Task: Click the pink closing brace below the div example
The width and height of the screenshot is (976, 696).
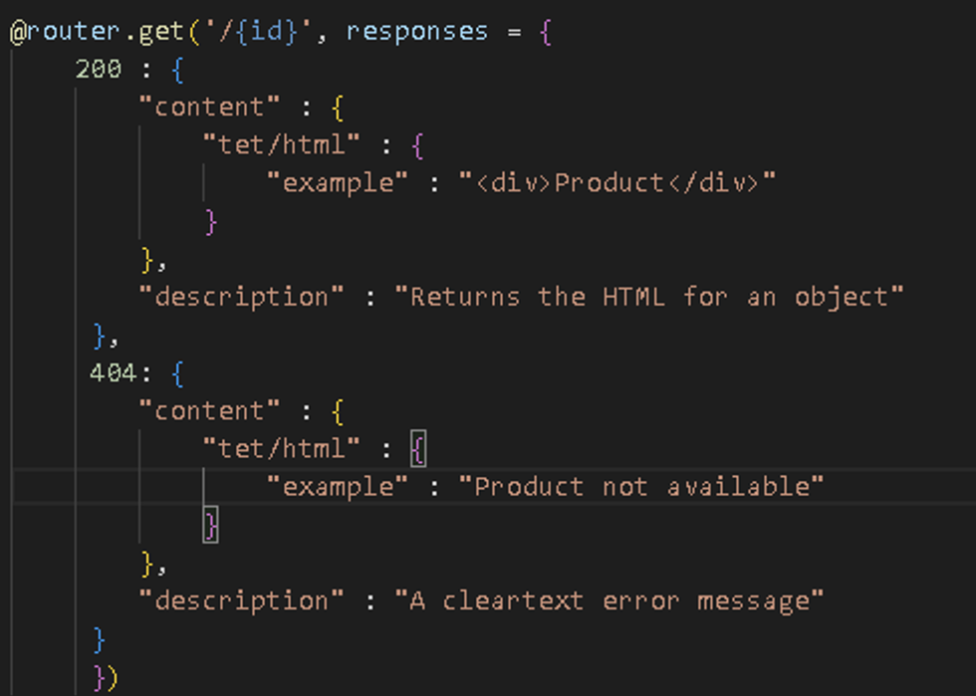Action: (210, 221)
